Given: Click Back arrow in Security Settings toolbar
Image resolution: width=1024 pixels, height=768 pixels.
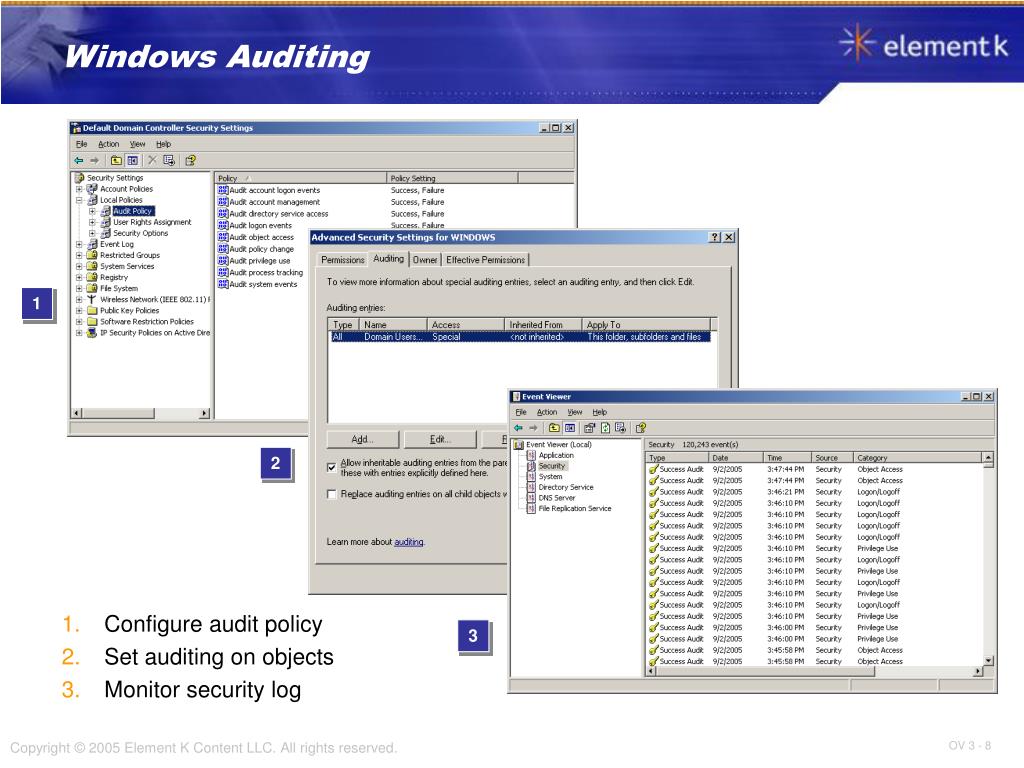Looking at the screenshot, I should click(79, 161).
